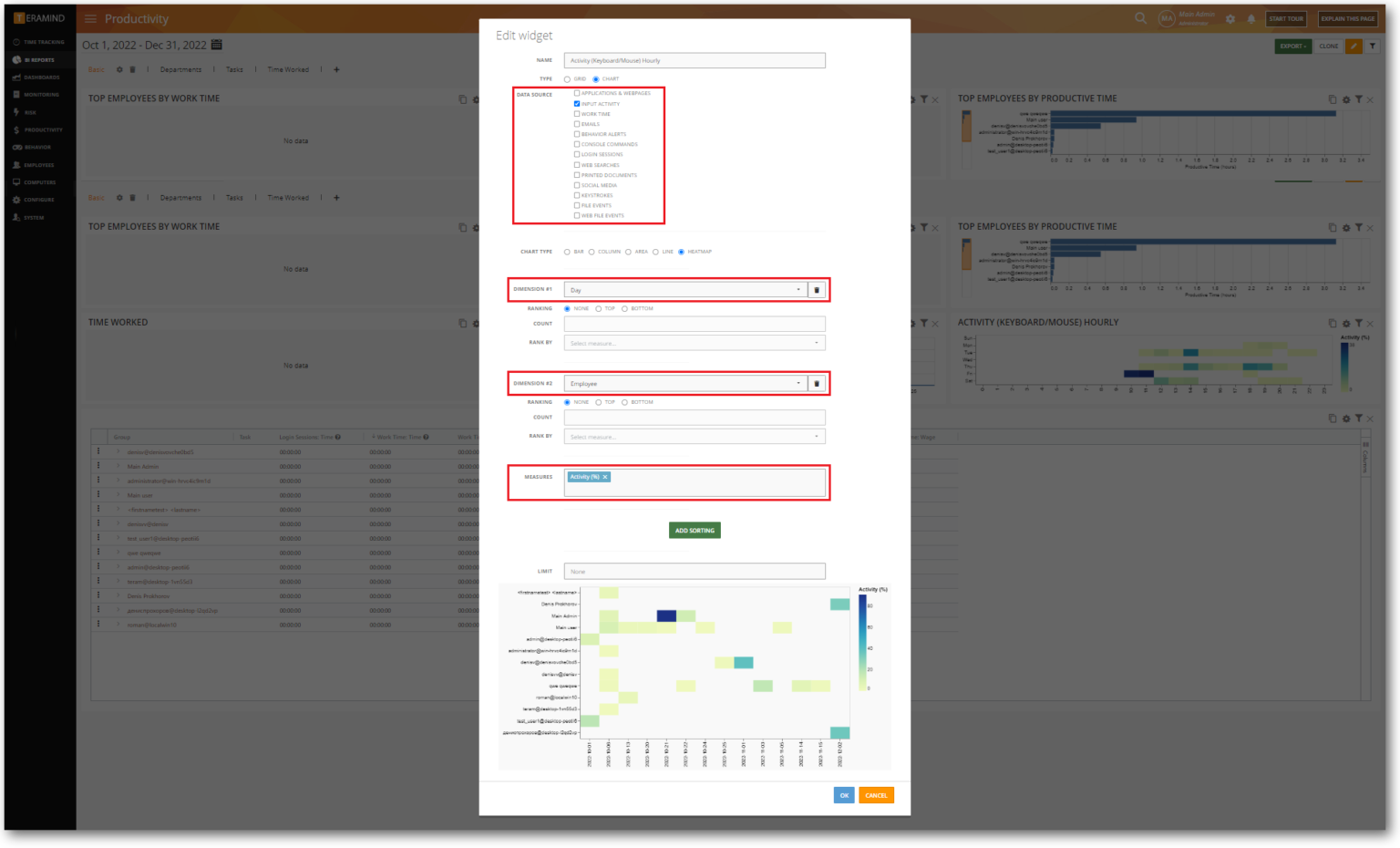Click the edit pencil button near Export
This screenshot has height=848, width=1400.
(x=1354, y=45)
